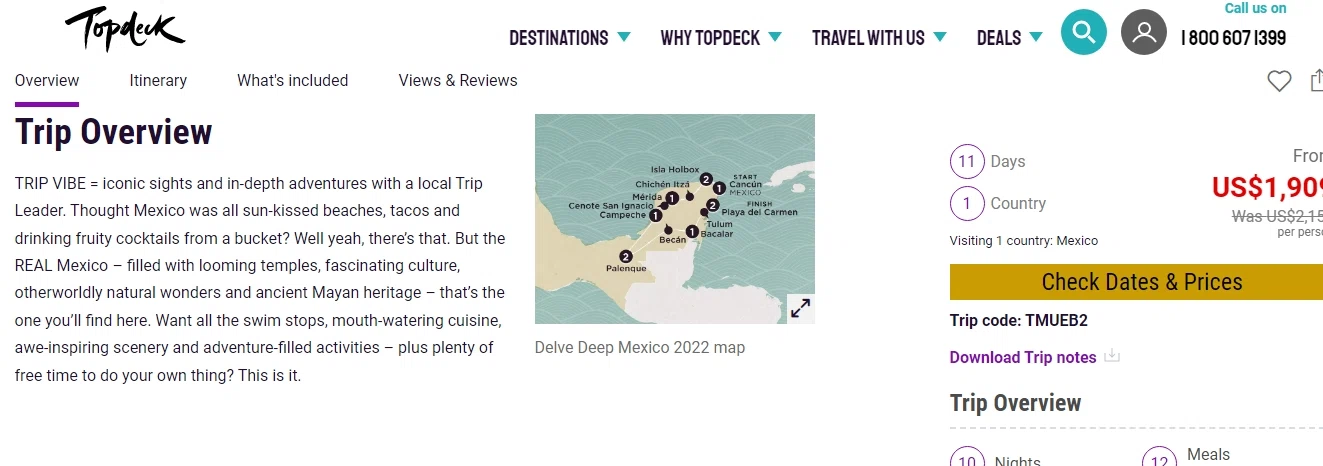Go to Views & Reviews tab
1323x466 pixels.
tap(458, 81)
